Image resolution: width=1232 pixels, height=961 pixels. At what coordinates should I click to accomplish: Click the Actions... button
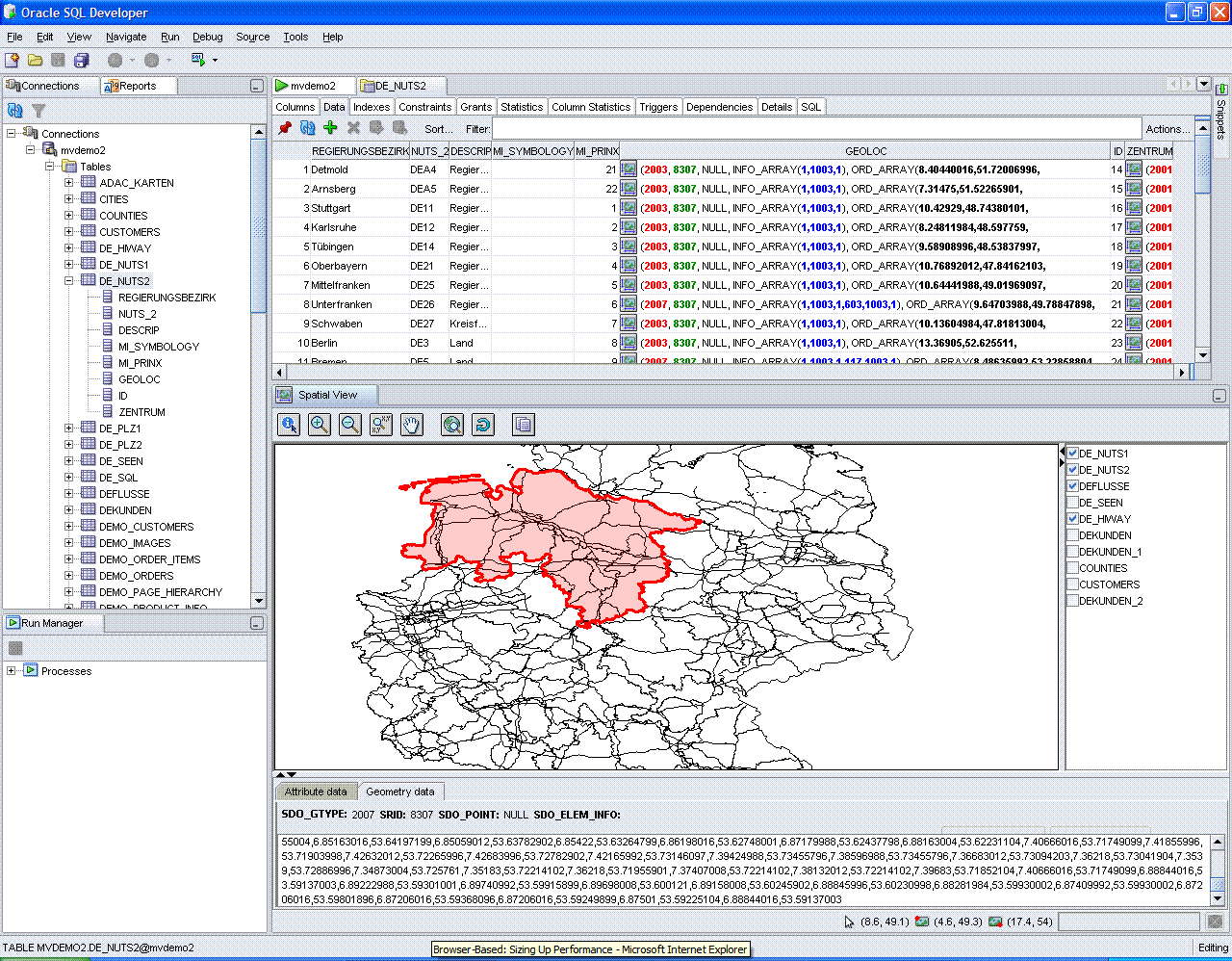[x=1168, y=129]
